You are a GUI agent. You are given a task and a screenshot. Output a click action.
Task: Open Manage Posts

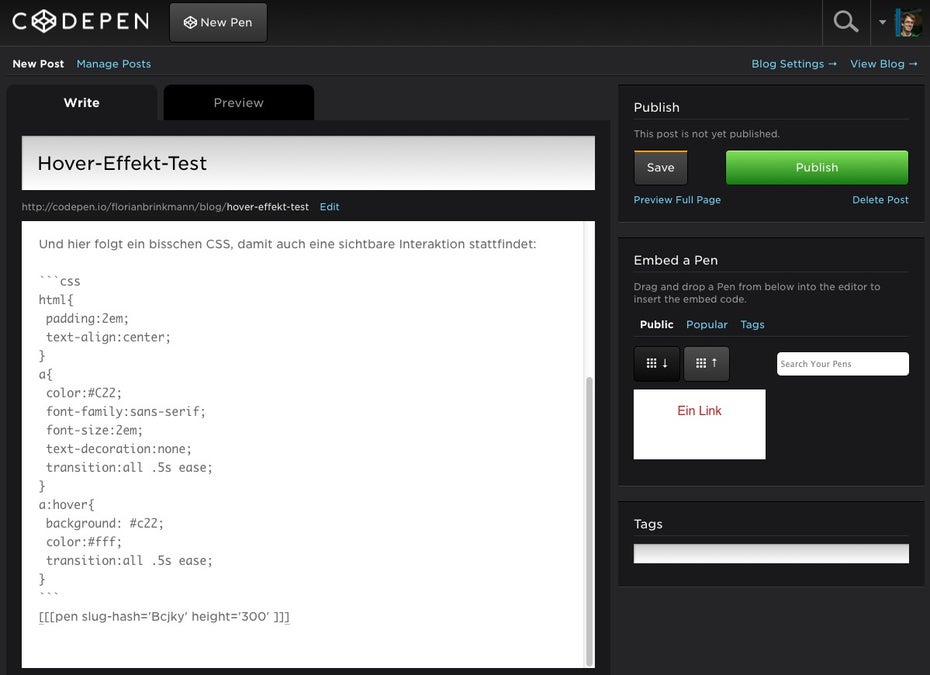click(114, 63)
